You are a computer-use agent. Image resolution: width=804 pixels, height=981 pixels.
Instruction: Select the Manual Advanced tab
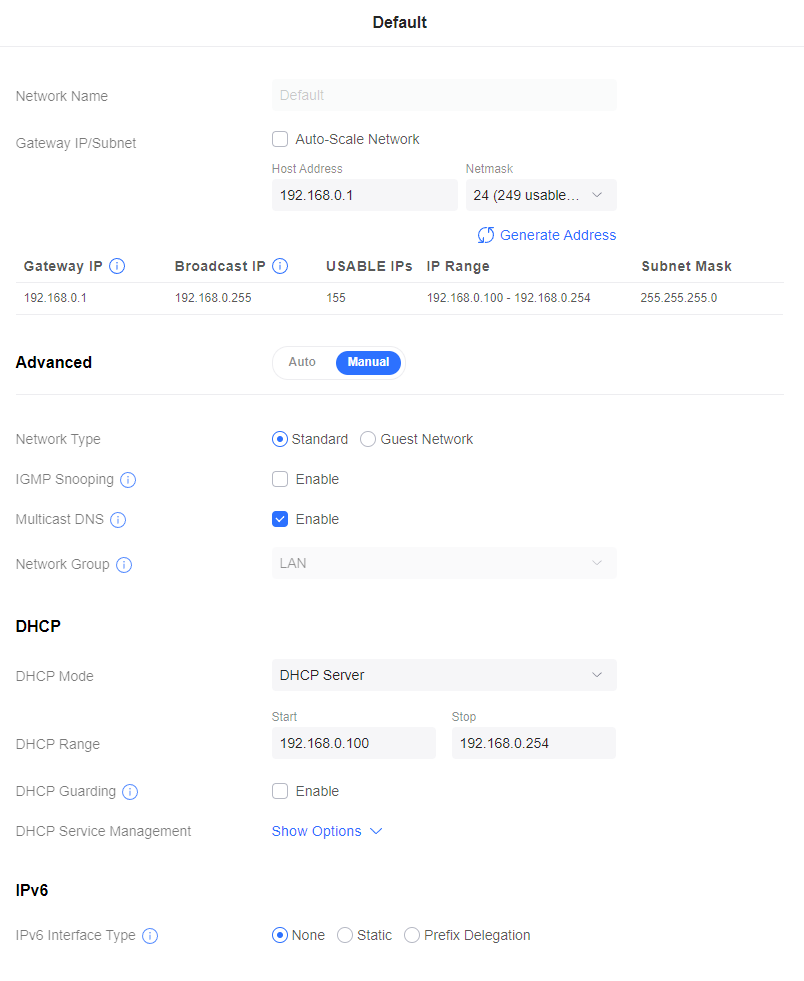(368, 362)
